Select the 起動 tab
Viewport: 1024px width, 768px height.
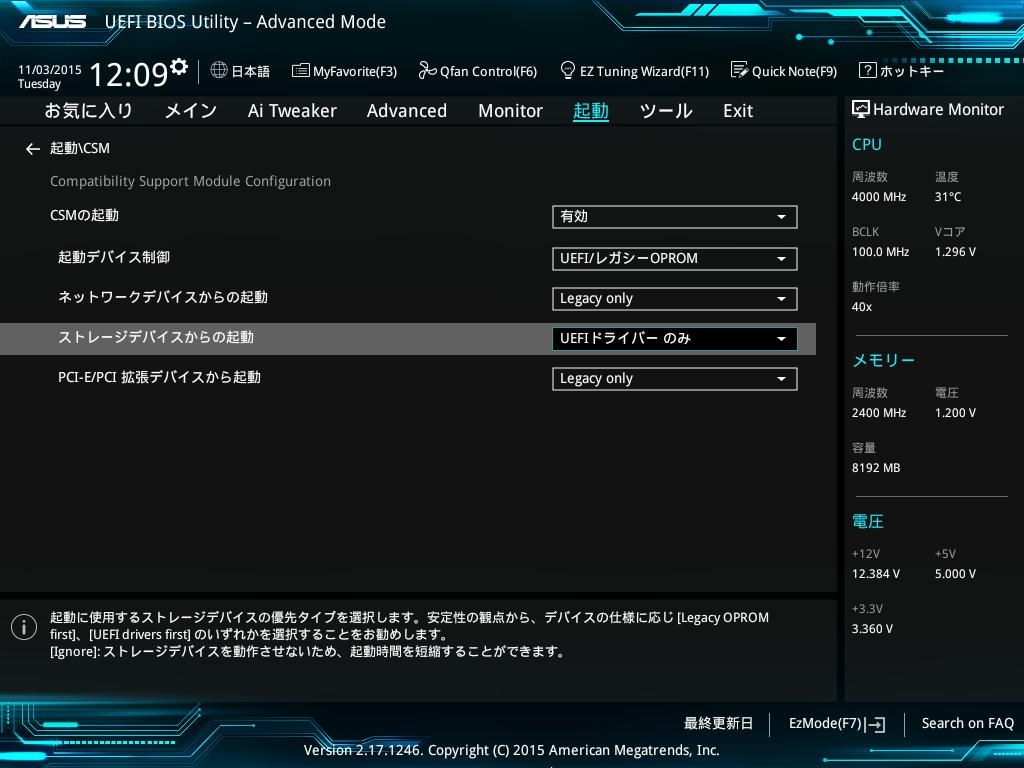point(590,111)
